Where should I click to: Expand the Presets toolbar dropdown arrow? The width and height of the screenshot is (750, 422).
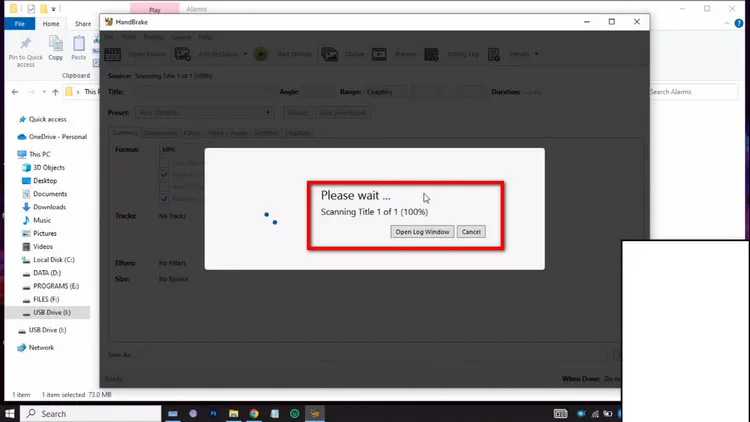coord(536,54)
